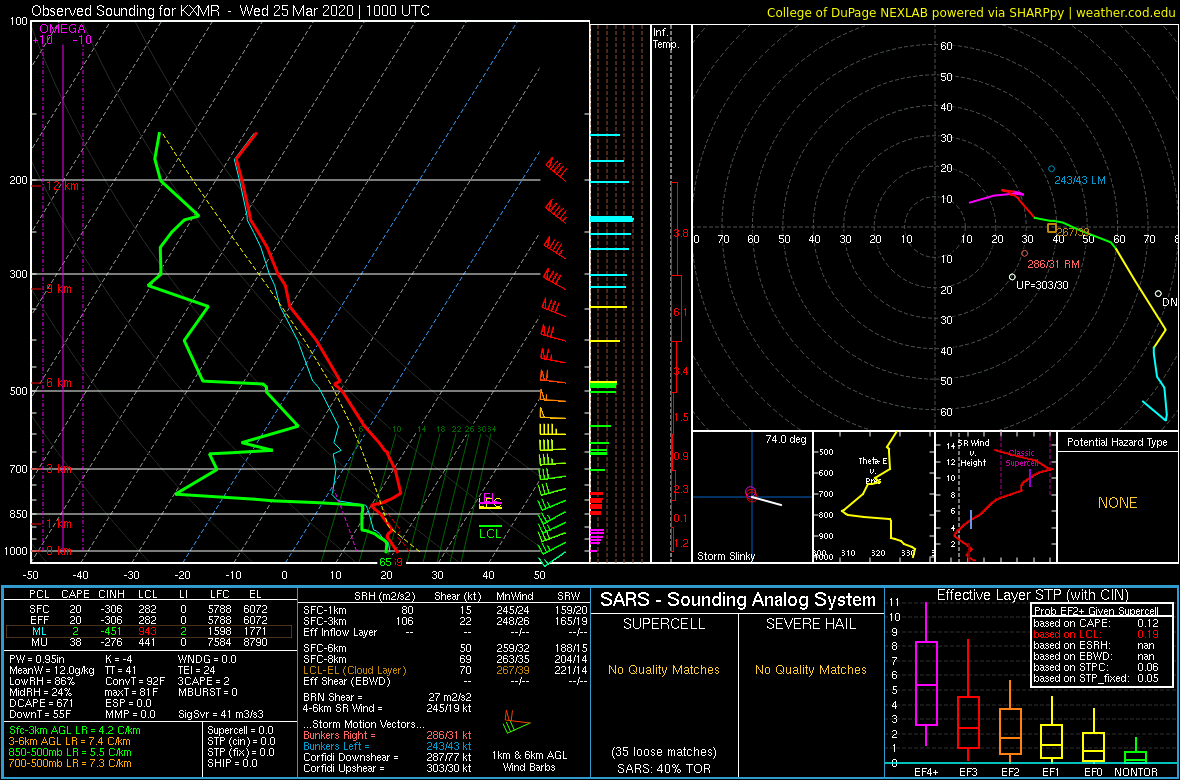Screen dimensions: 1180x780
Task: Click the 'Sfc-3km AGL LR = 4.2 C/km' line
Action: coord(75,730)
